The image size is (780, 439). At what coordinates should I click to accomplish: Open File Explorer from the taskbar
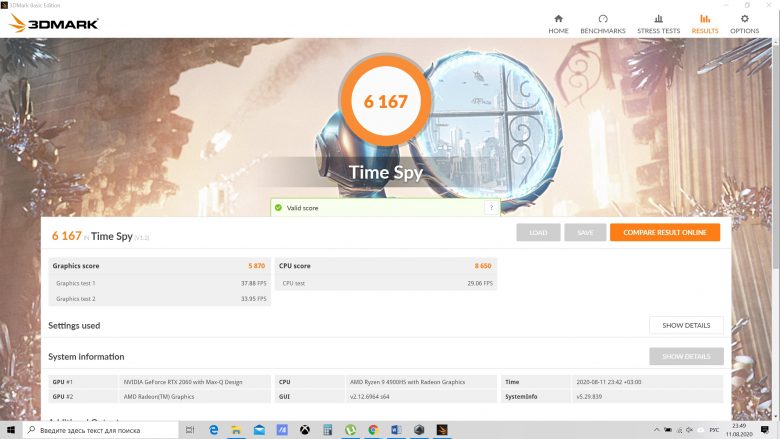(236, 430)
